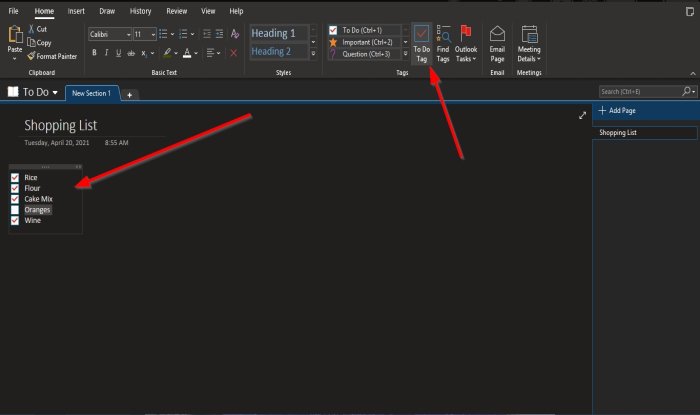Open Outlook Tasks flag menu
The image size is (700, 415).
click(x=466, y=44)
